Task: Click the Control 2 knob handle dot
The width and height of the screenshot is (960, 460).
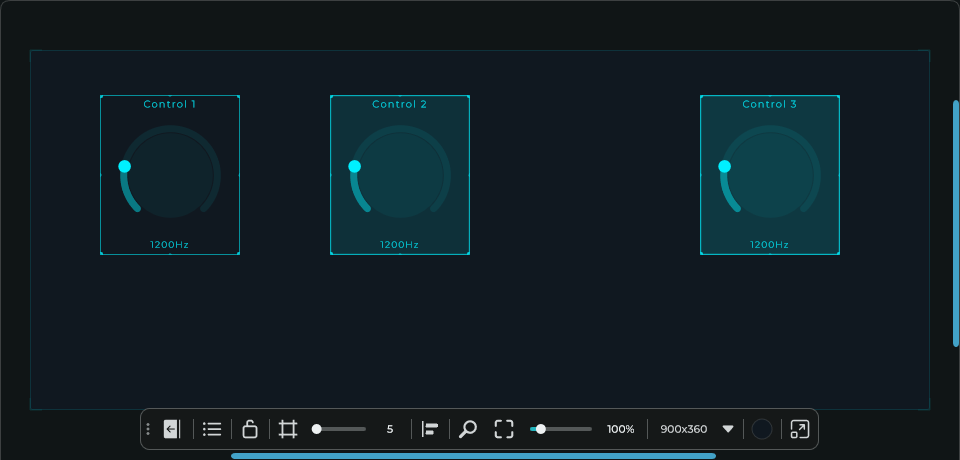Action: 354,167
